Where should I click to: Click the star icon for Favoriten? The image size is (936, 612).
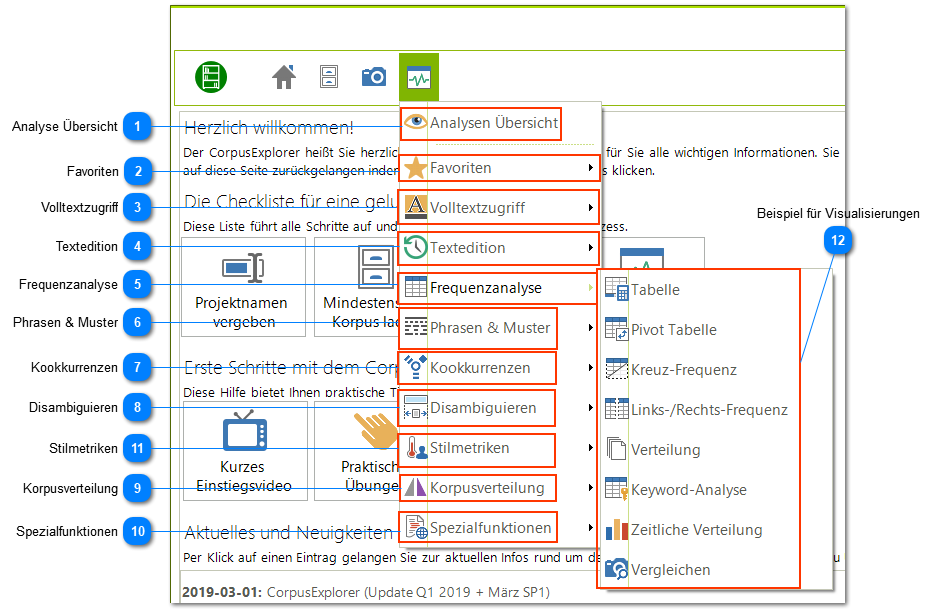coord(415,168)
